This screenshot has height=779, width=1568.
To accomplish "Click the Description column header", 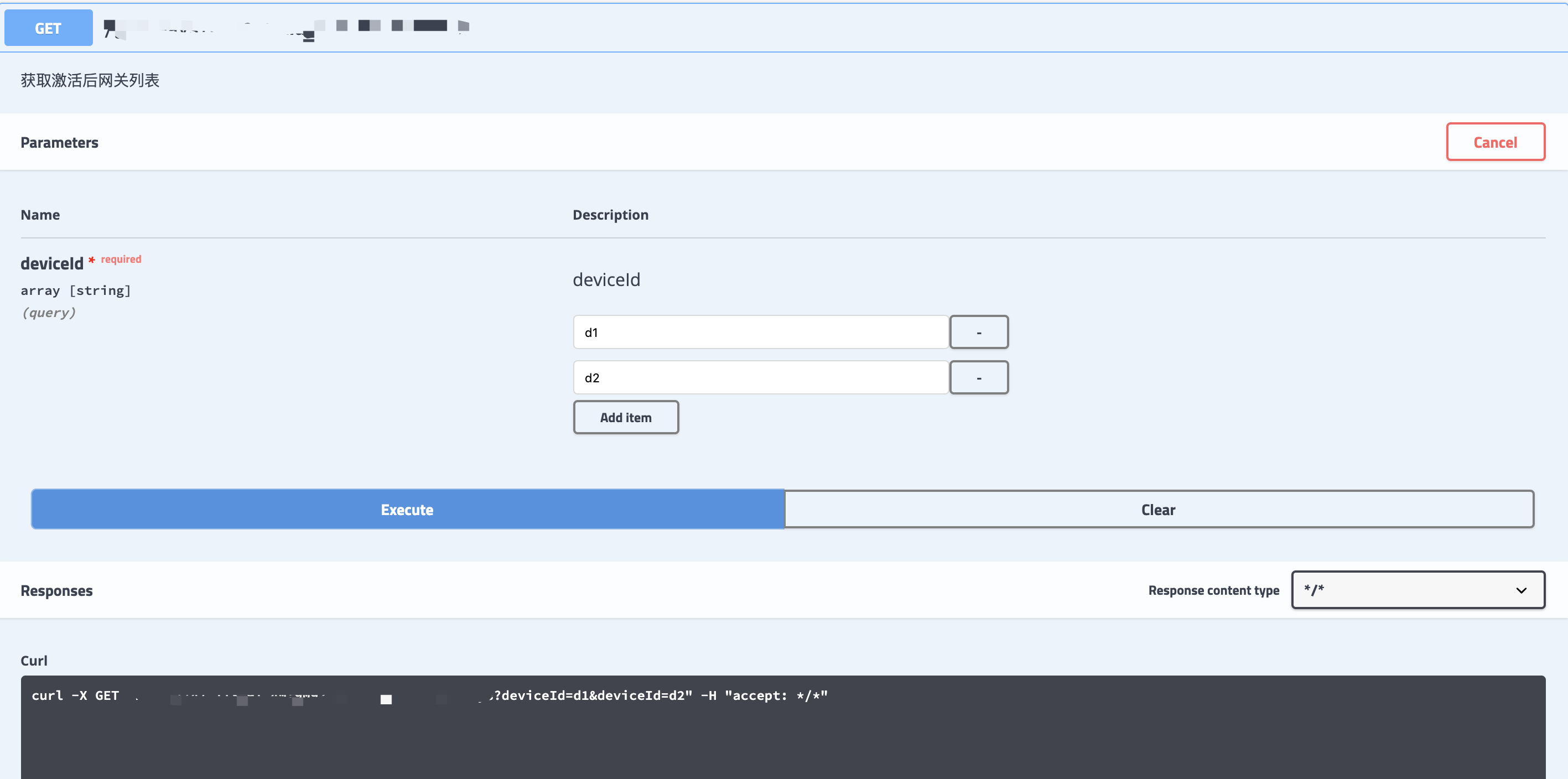I will (610, 214).
